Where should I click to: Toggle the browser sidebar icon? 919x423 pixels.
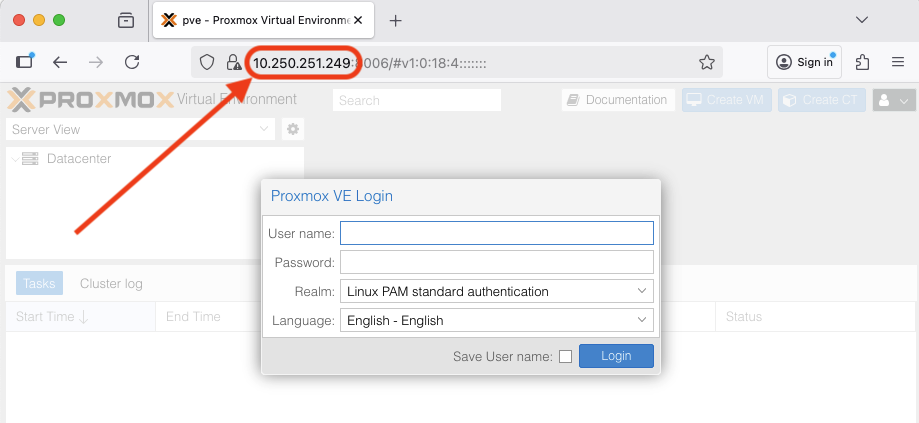(x=25, y=62)
